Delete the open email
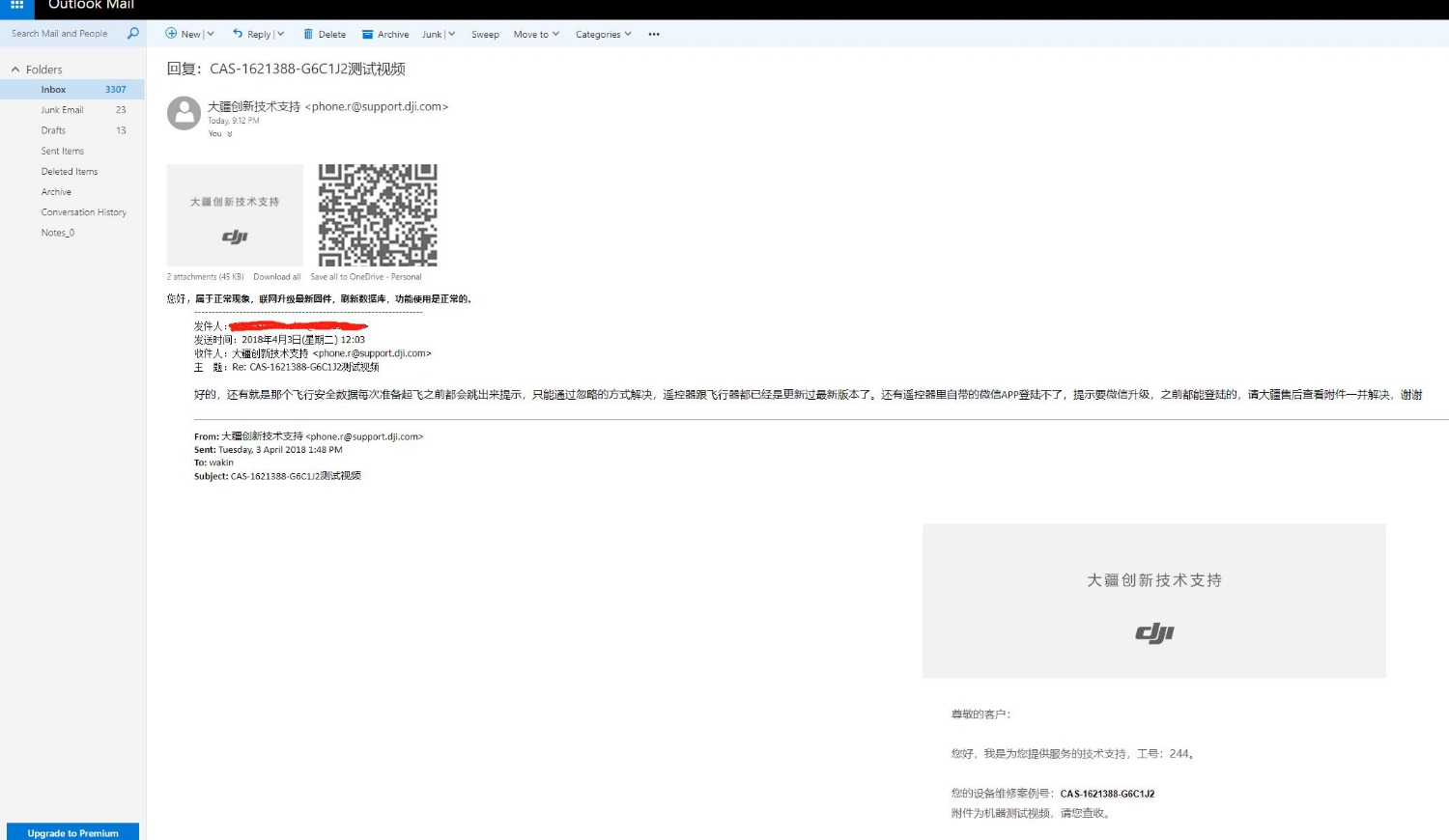Screen dimensions: 1449x840 (x=325, y=34)
